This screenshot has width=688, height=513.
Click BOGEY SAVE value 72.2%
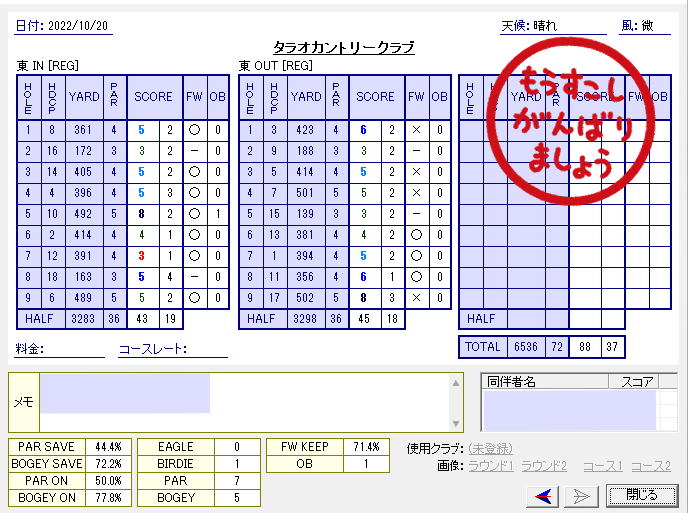click(108, 464)
